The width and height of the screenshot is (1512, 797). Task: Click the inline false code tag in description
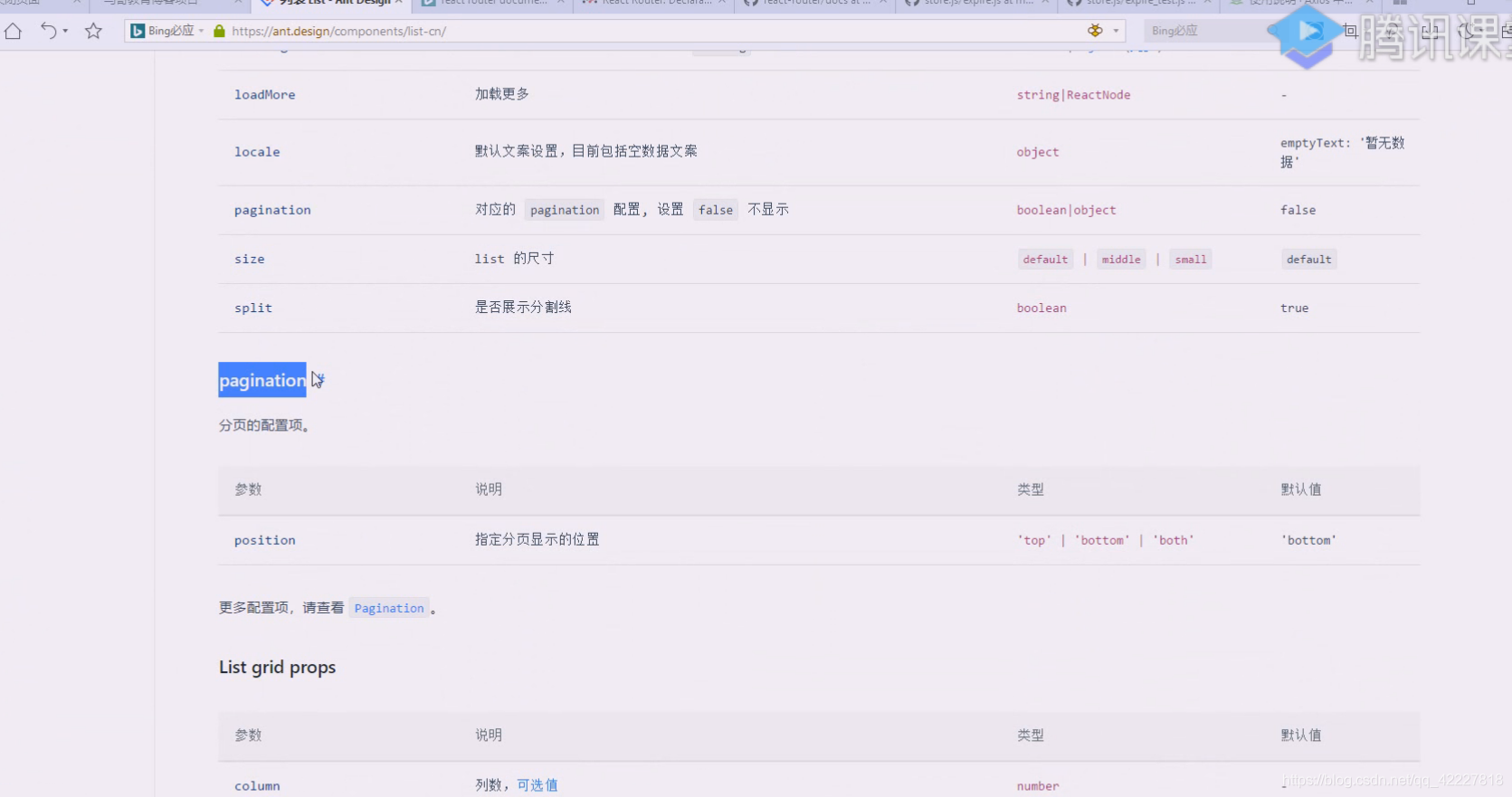point(716,210)
